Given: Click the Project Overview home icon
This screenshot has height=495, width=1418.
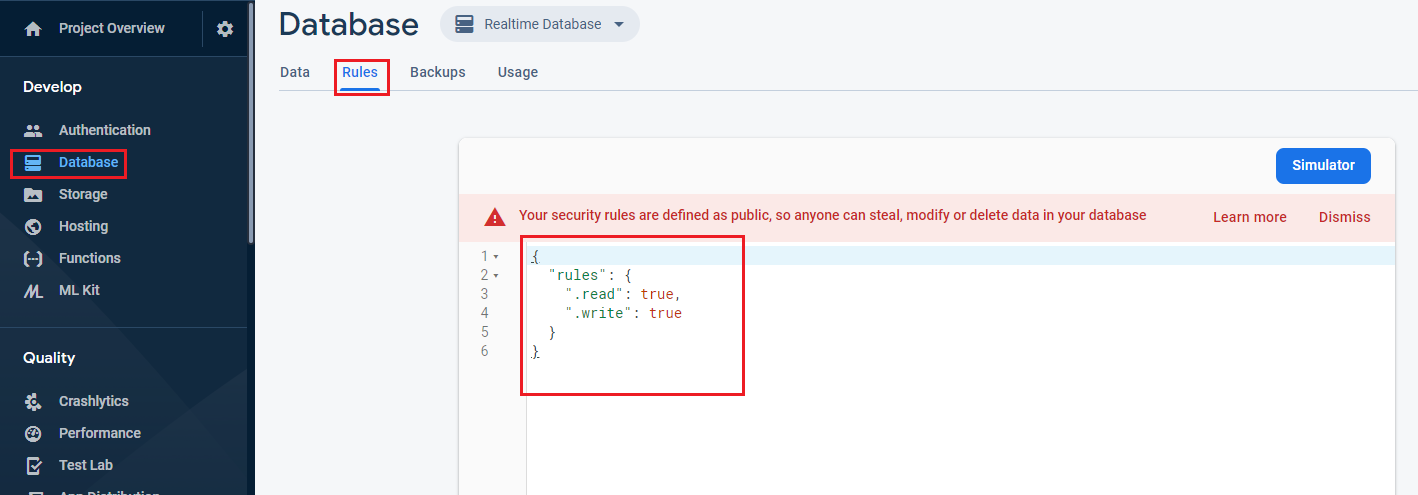Looking at the screenshot, I should [33, 29].
